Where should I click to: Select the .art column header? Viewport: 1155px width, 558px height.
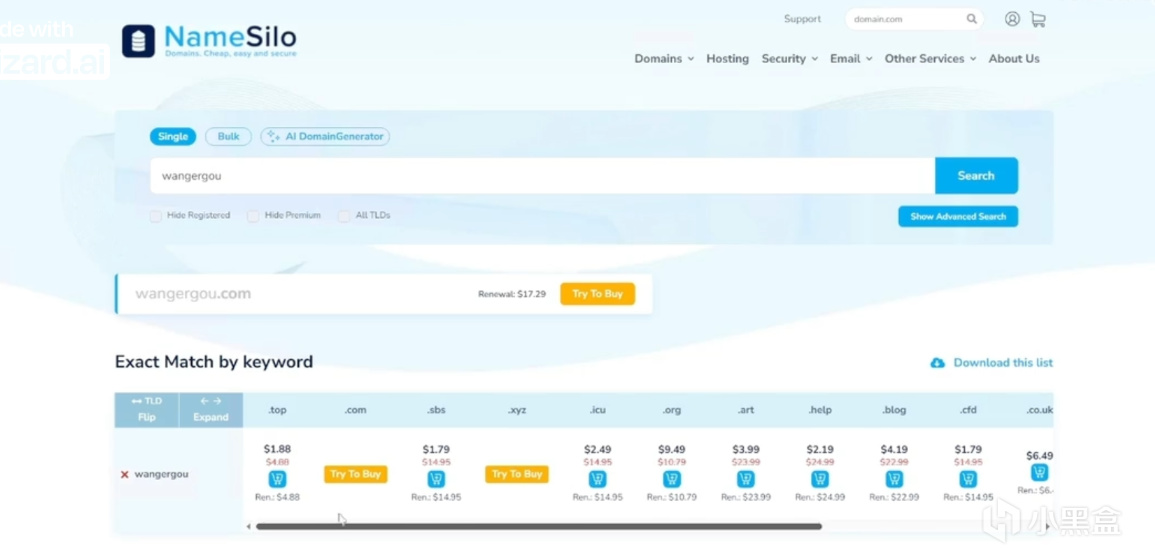click(x=745, y=410)
